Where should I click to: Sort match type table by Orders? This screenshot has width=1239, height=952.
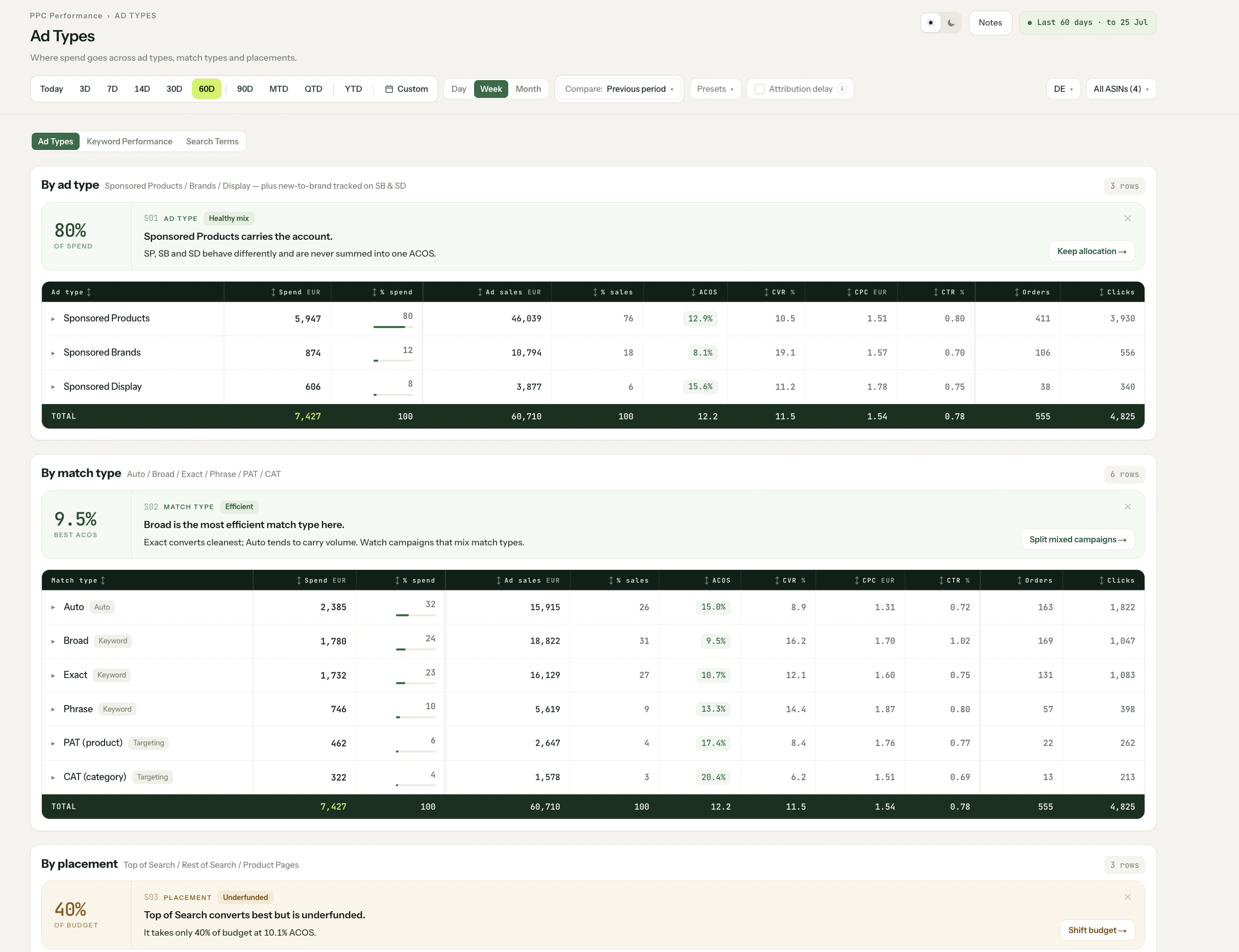(x=1034, y=580)
